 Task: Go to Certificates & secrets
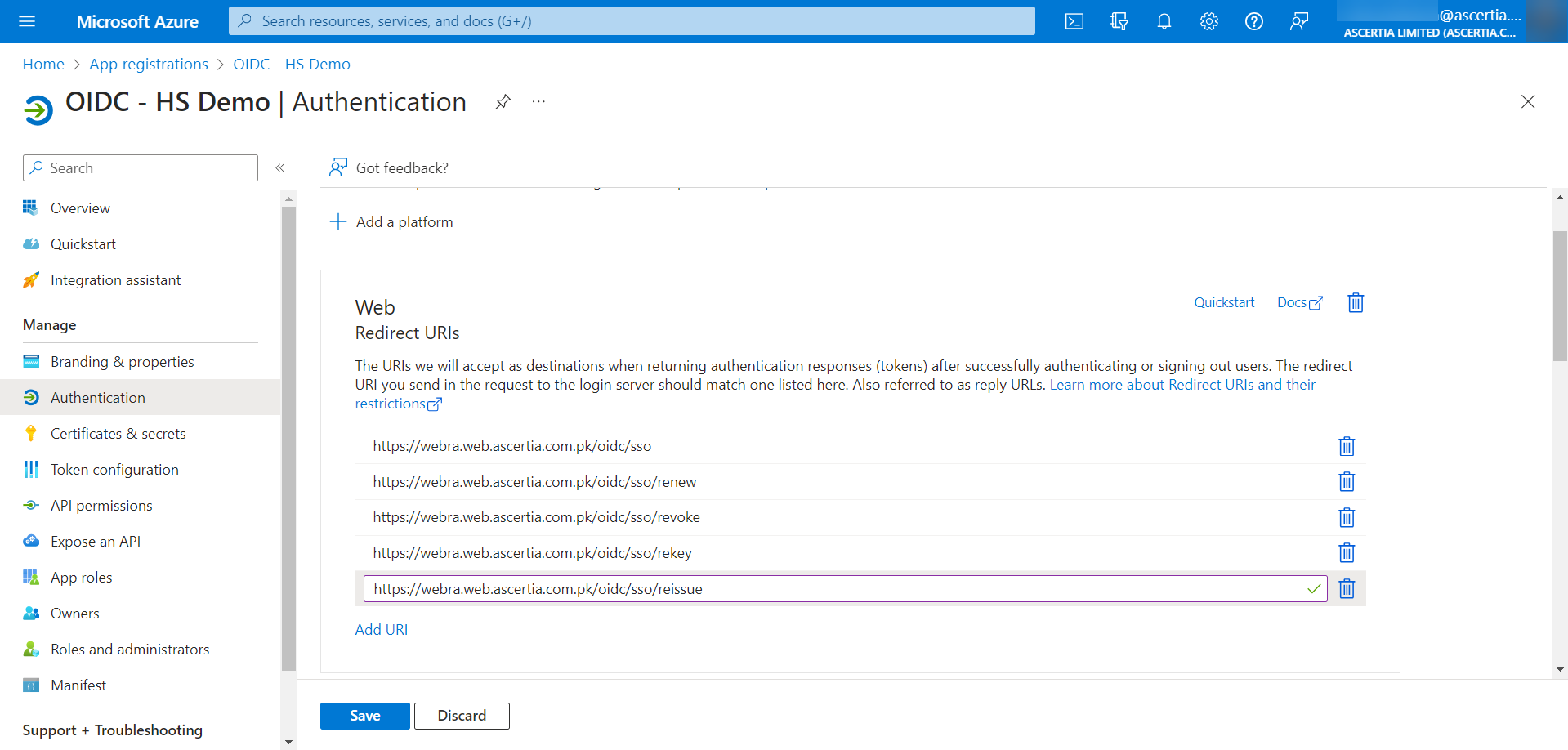point(118,434)
